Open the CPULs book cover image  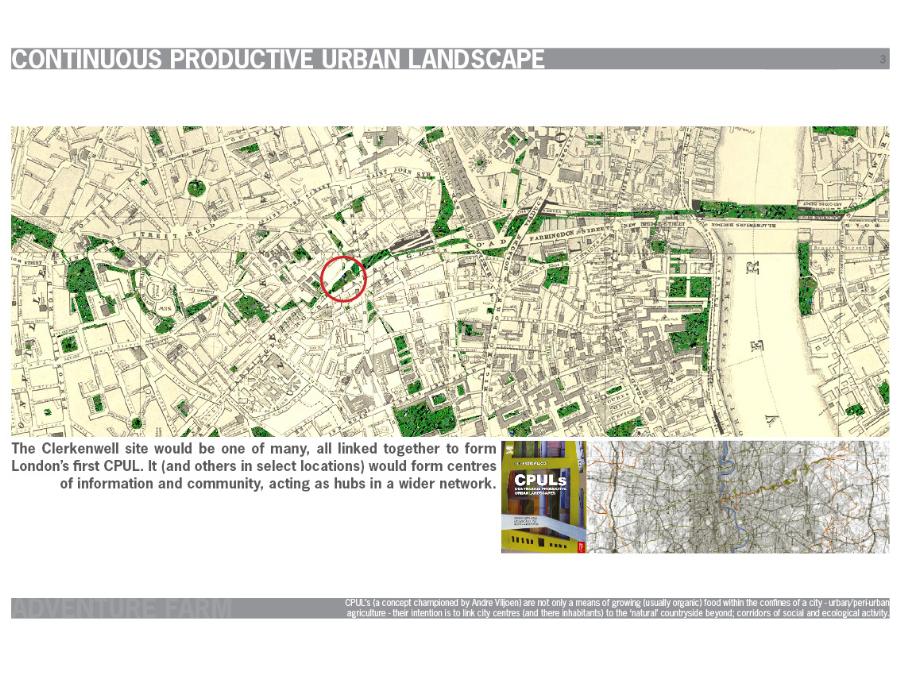543,497
